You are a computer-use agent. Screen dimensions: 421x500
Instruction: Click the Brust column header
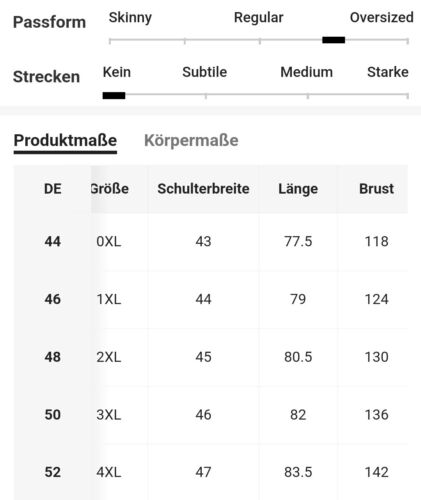(376, 189)
